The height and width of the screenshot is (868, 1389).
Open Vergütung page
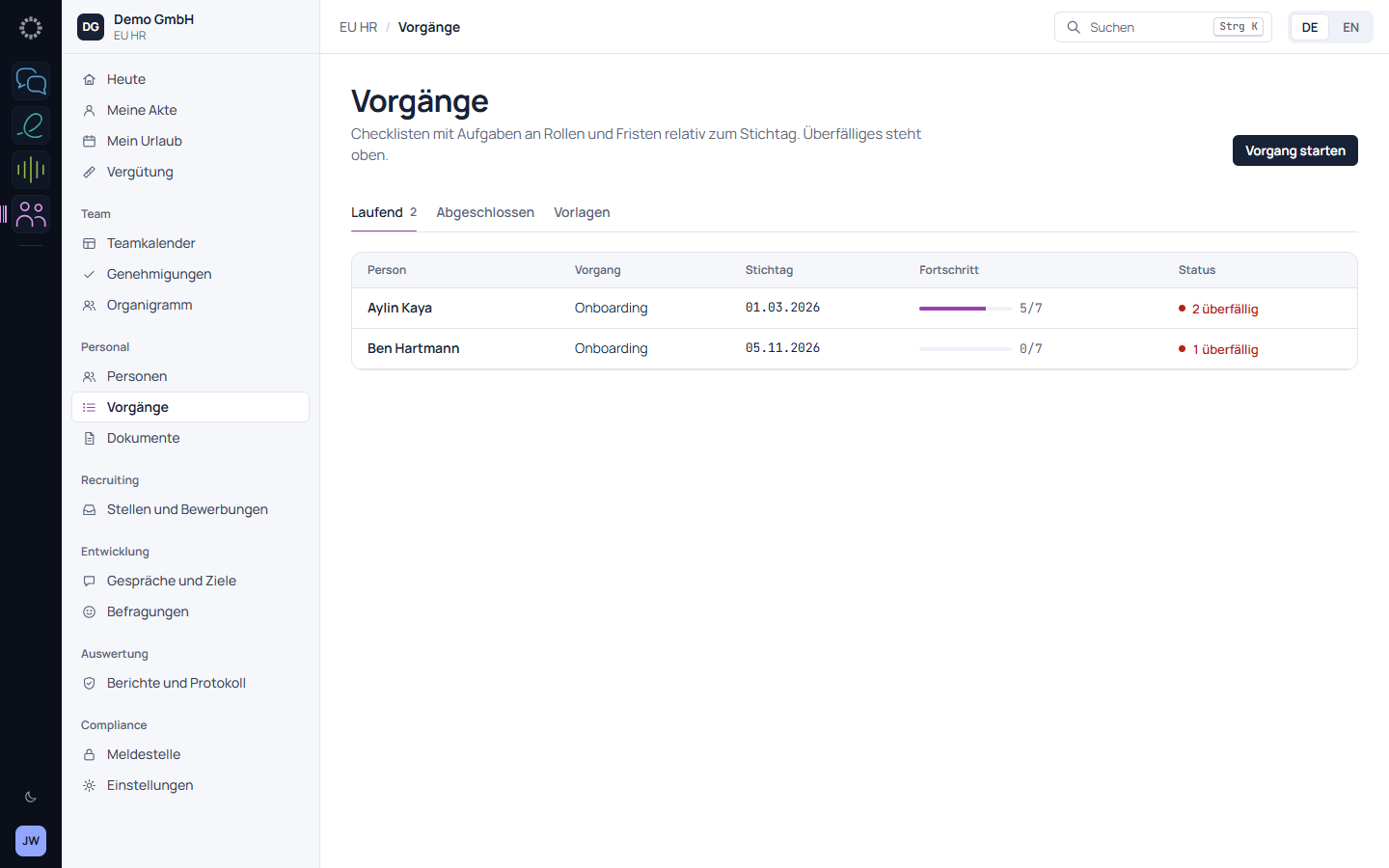point(190,172)
